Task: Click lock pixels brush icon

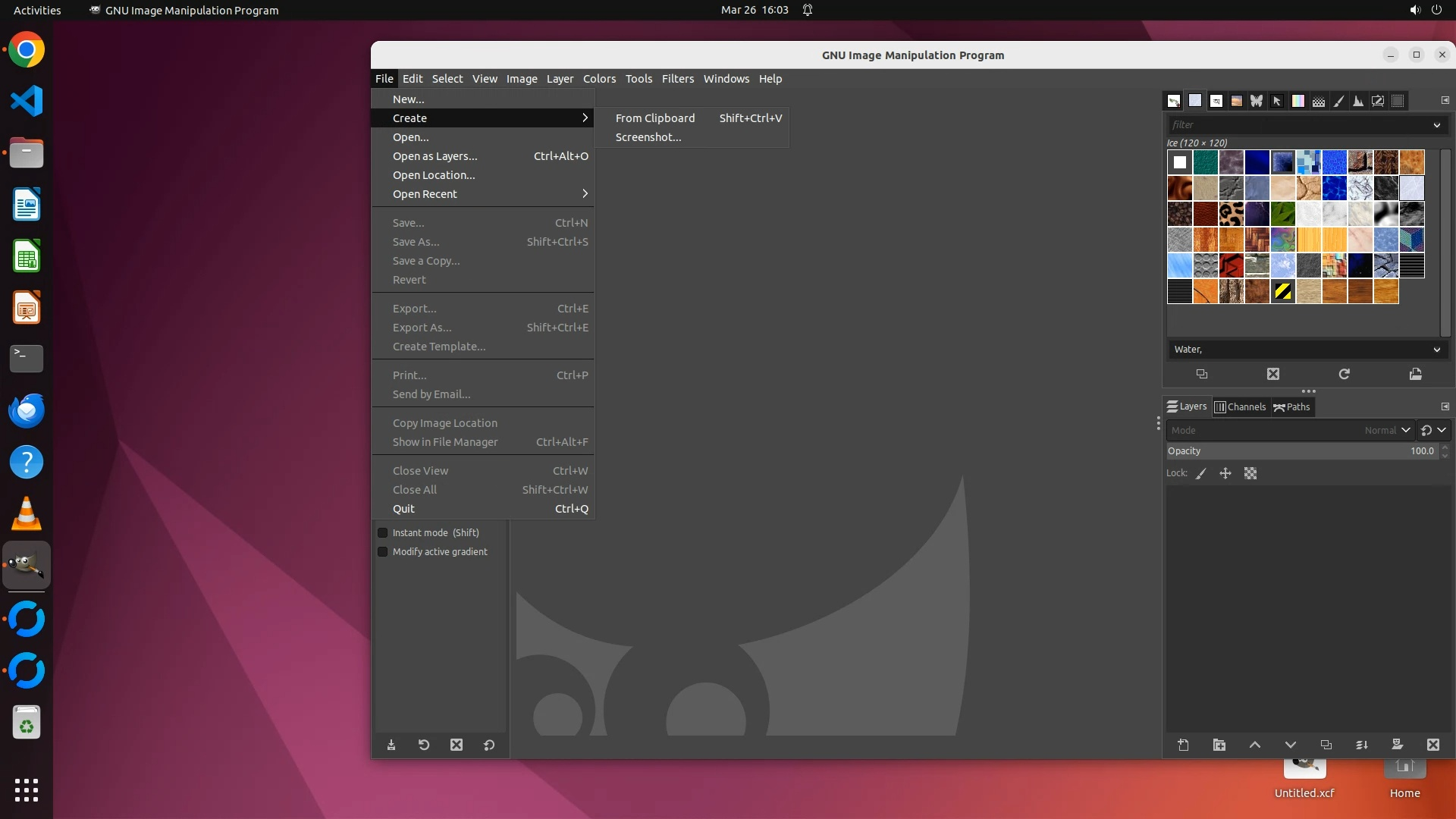Action: pos(1201,473)
